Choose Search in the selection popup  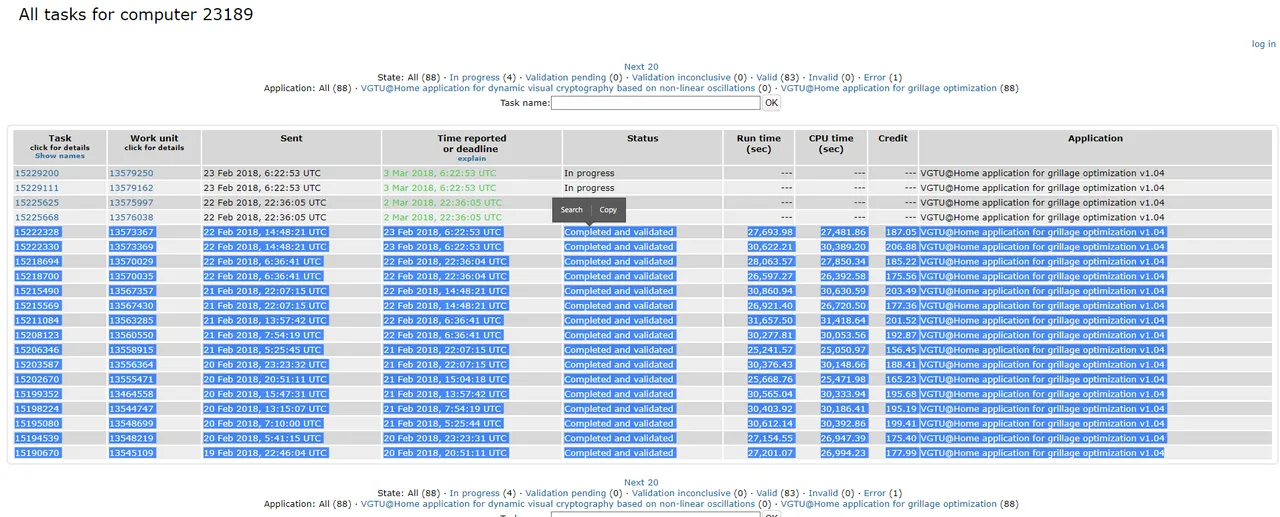click(572, 210)
